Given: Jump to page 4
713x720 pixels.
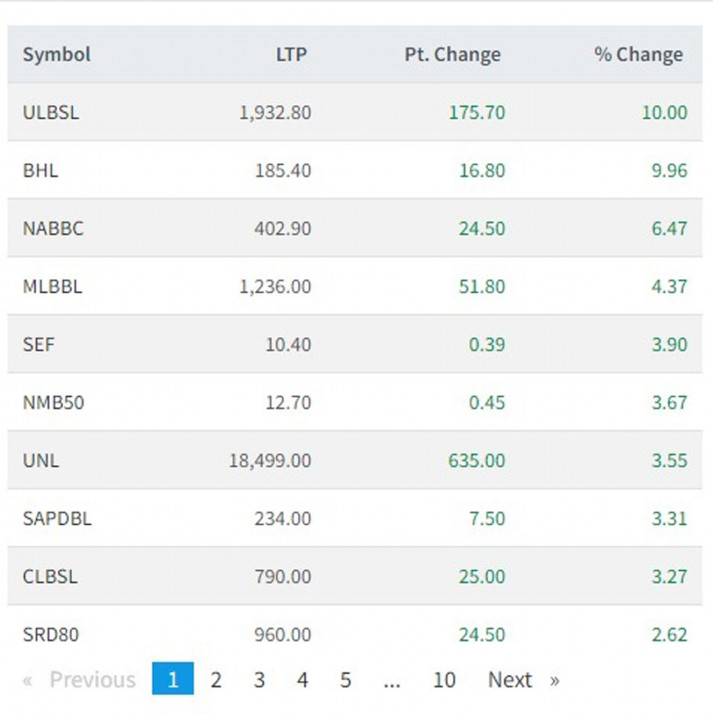Looking at the screenshot, I should (x=302, y=680).
